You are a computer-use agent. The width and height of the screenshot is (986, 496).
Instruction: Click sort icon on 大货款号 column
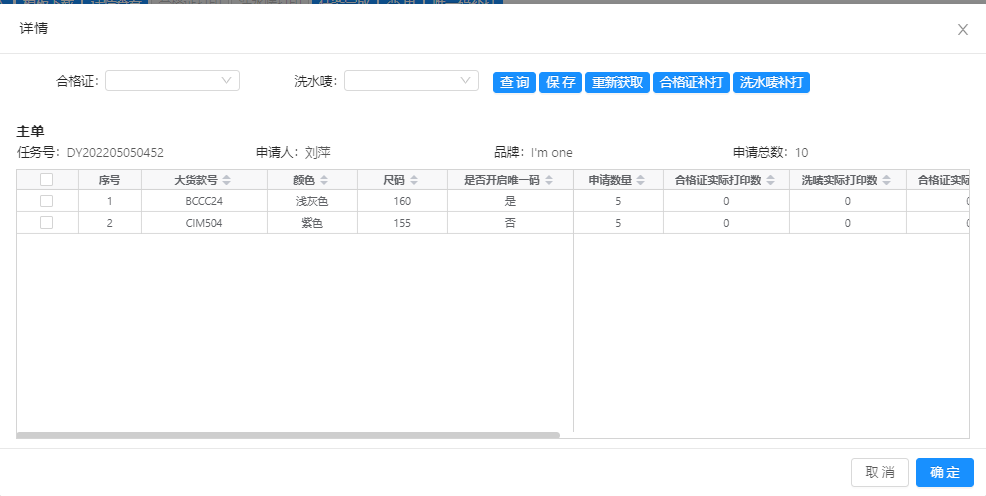(x=226, y=181)
